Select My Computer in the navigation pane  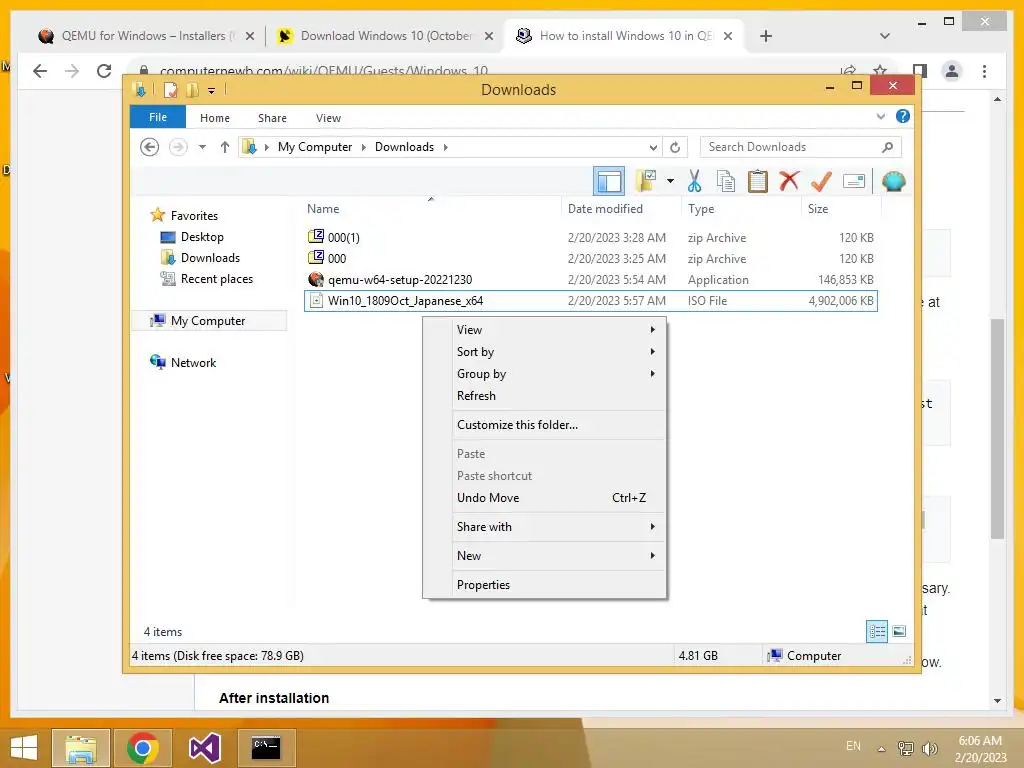(x=208, y=321)
